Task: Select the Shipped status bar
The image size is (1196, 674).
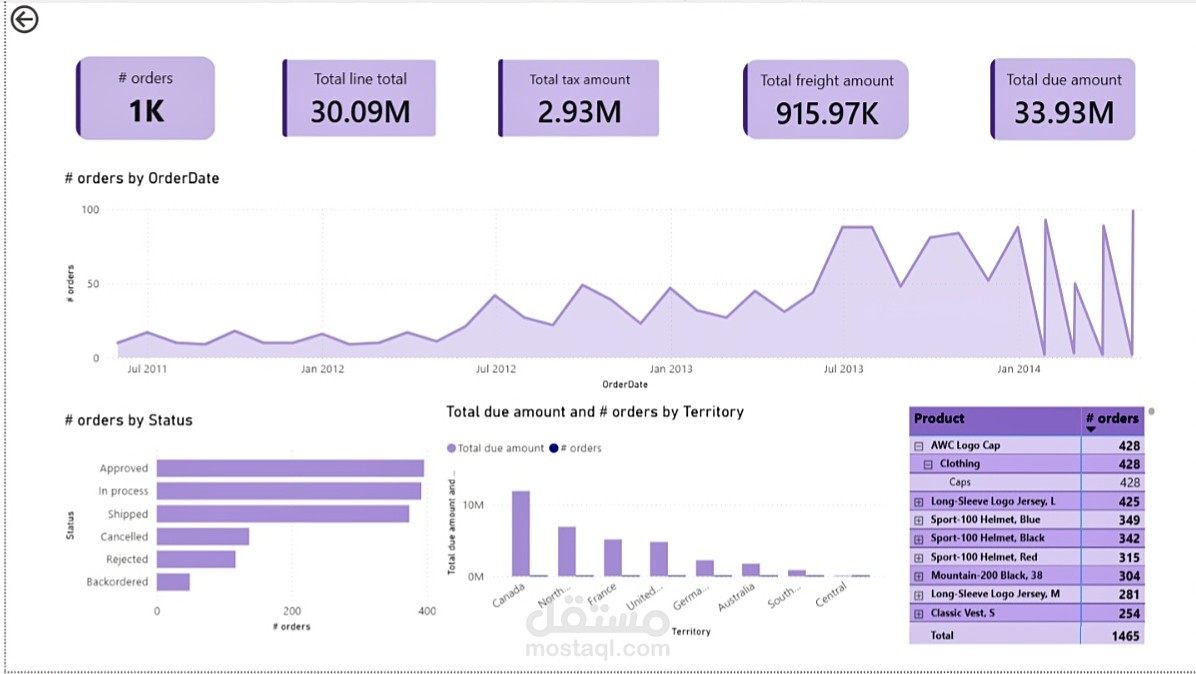Action: point(282,514)
